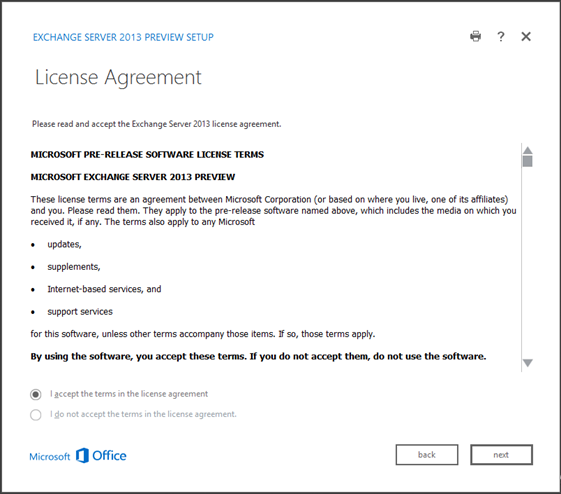Click the License Agreement heading

pos(118,77)
